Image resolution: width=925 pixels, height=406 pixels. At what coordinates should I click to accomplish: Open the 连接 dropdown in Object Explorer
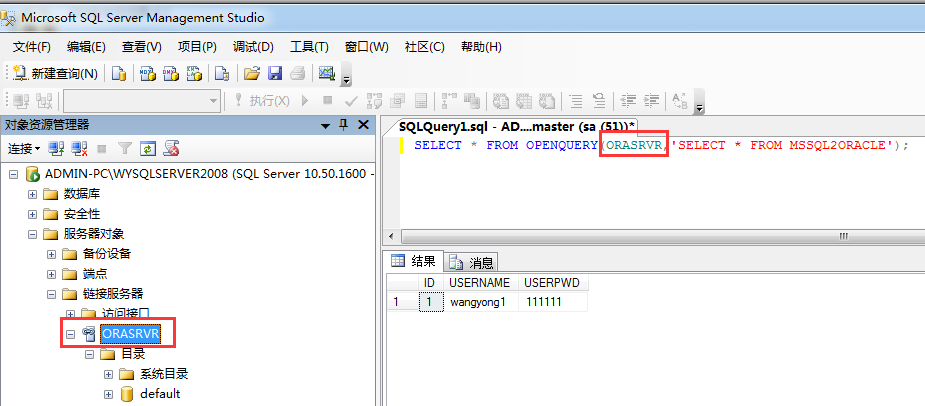coord(24,148)
